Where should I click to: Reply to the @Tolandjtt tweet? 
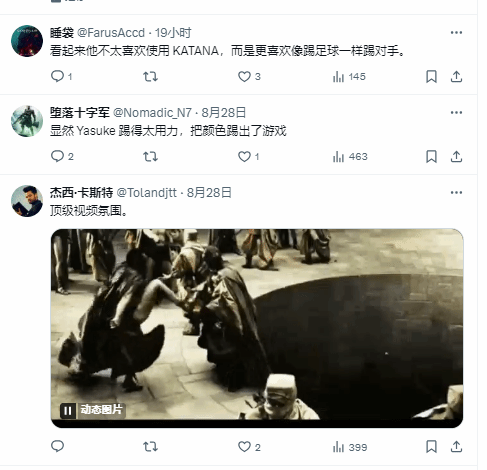pyautogui.click(x=57, y=446)
